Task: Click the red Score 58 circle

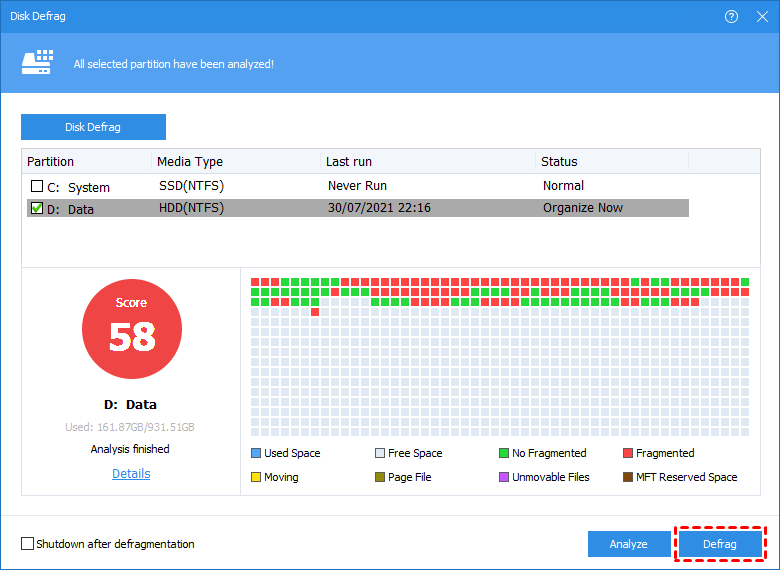Action: 132,328
